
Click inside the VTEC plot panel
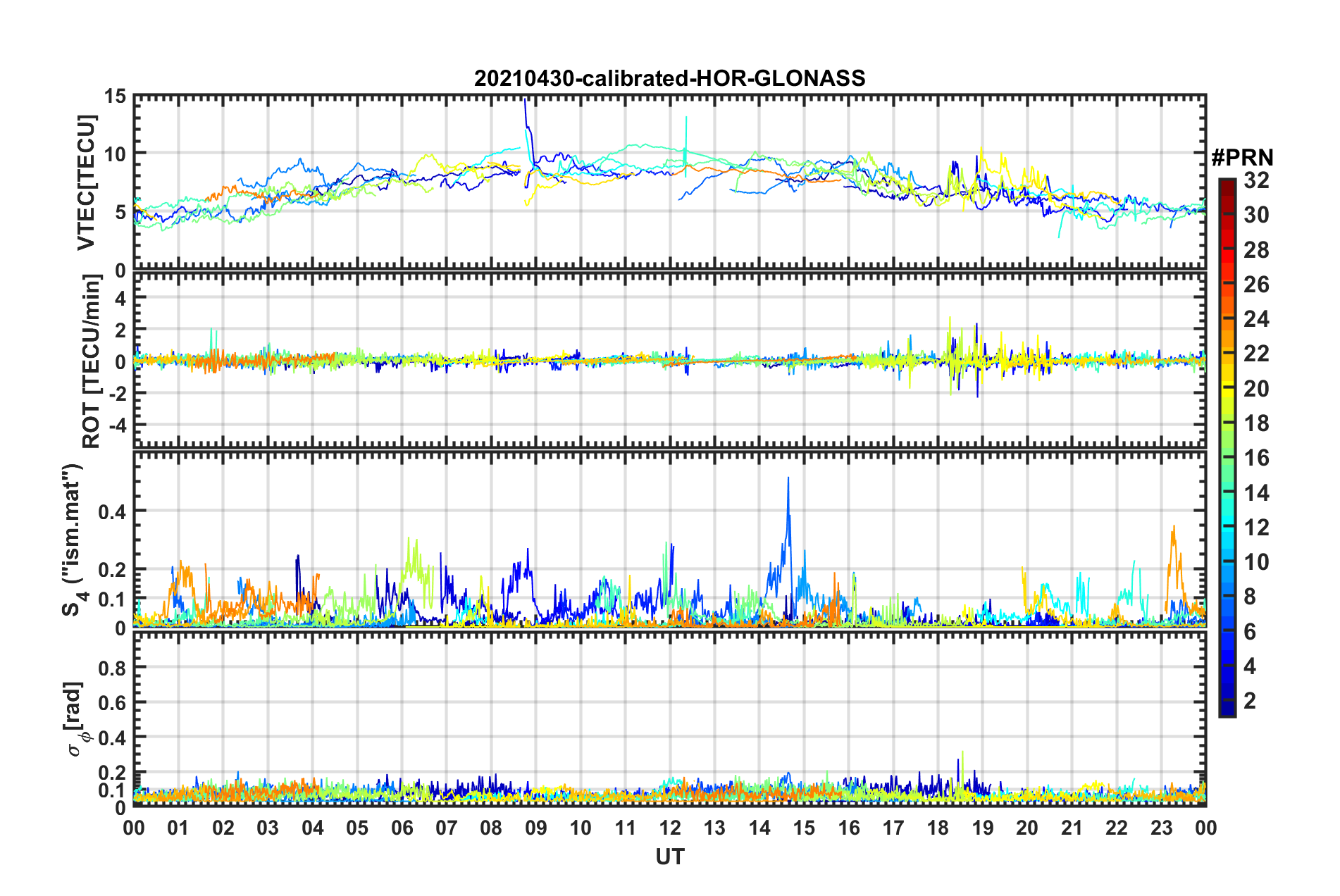pyautogui.click(x=669, y=183)
